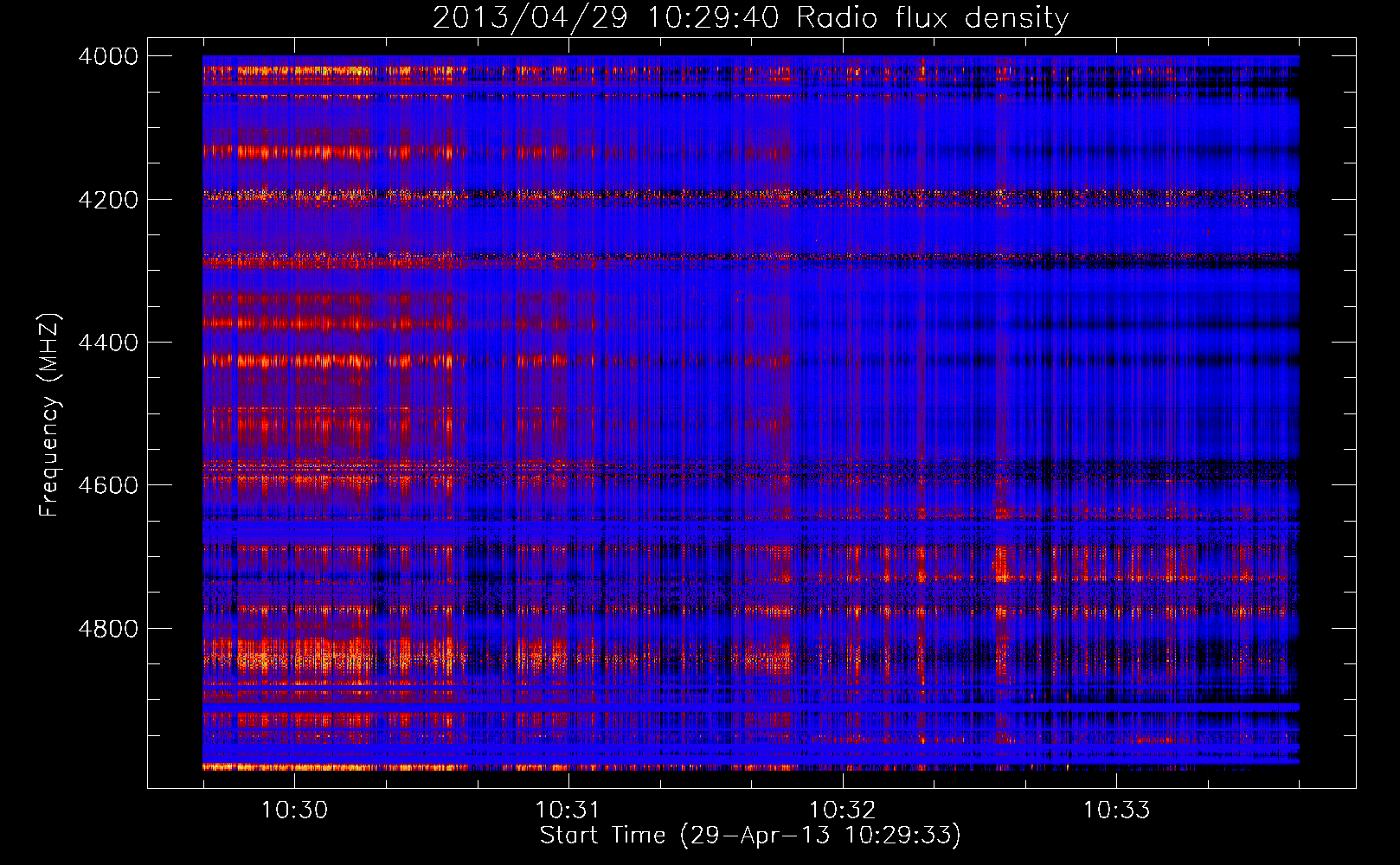Click the 4800 frequency axis label
The height and width of the screenshot is (865, 1400).
click(108, 629)
